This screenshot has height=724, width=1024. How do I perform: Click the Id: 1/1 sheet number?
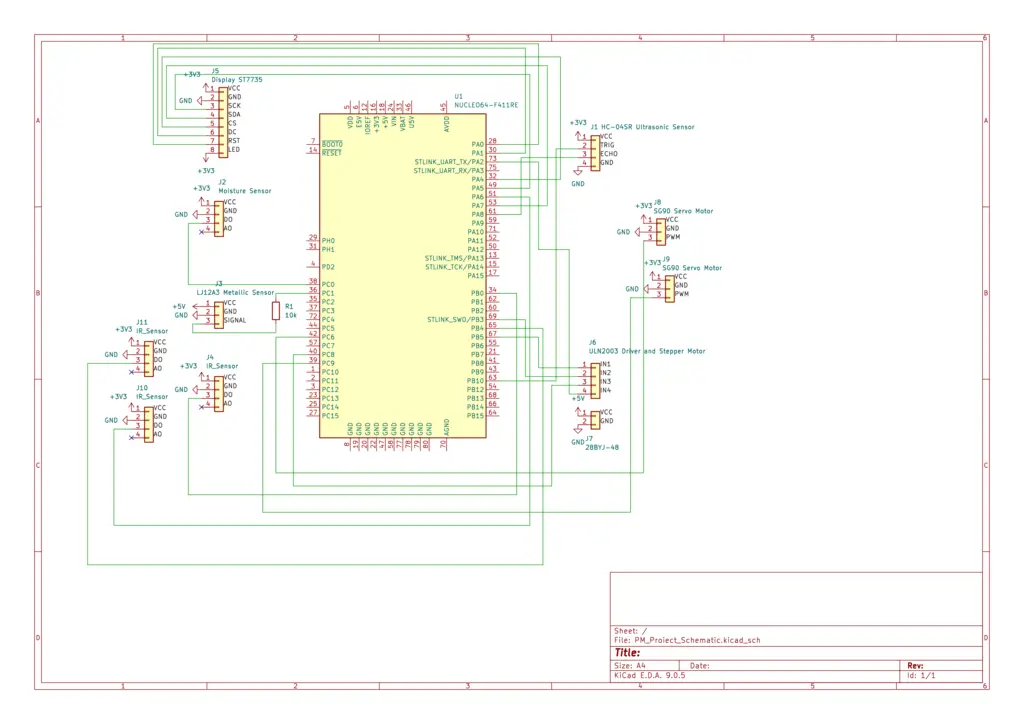click(x=921, y=676)
